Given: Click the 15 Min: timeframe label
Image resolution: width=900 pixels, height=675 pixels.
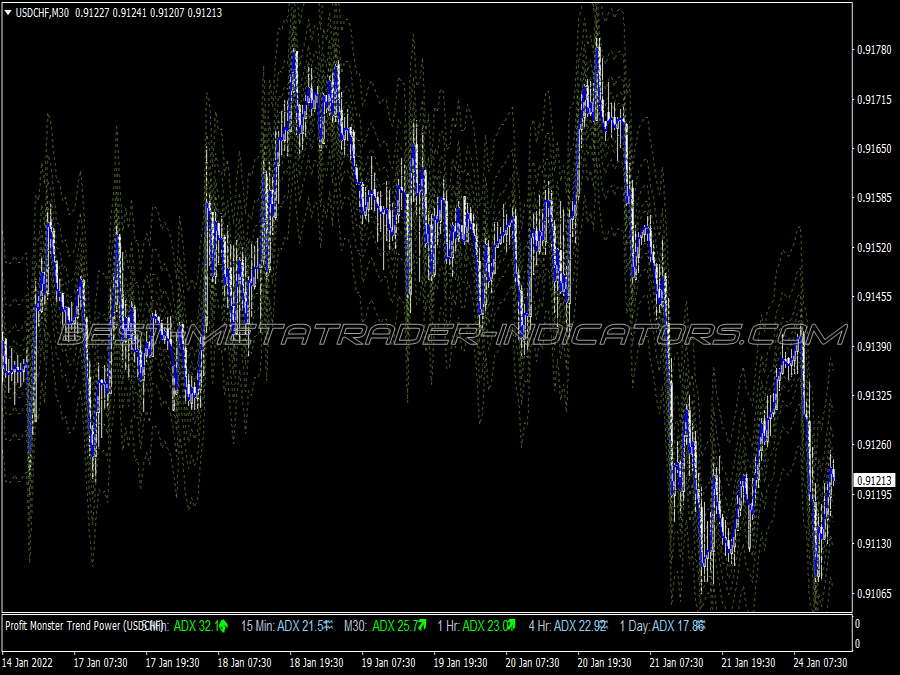Looking at the screenshot, I should tap(257, 626).
